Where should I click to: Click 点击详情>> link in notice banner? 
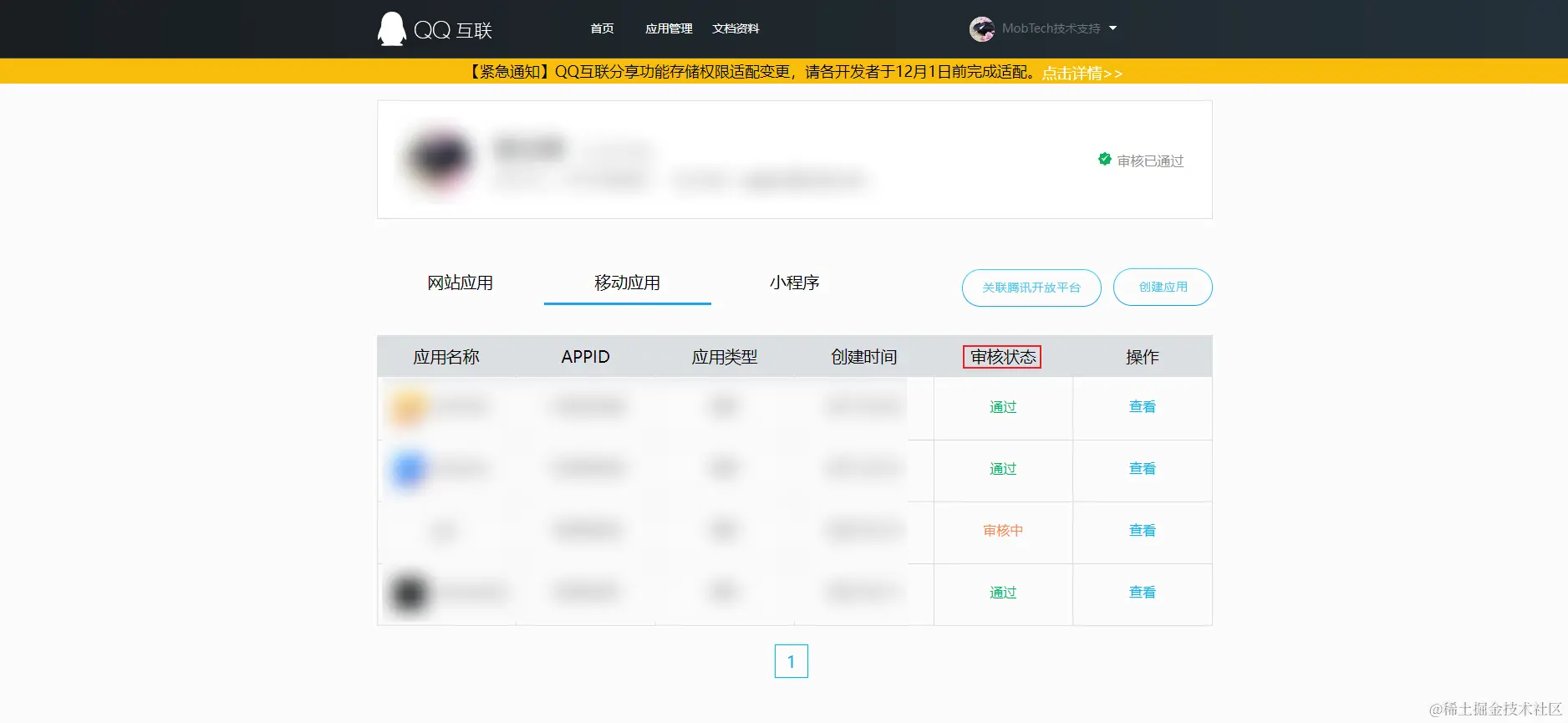(x=1082, y=74)
